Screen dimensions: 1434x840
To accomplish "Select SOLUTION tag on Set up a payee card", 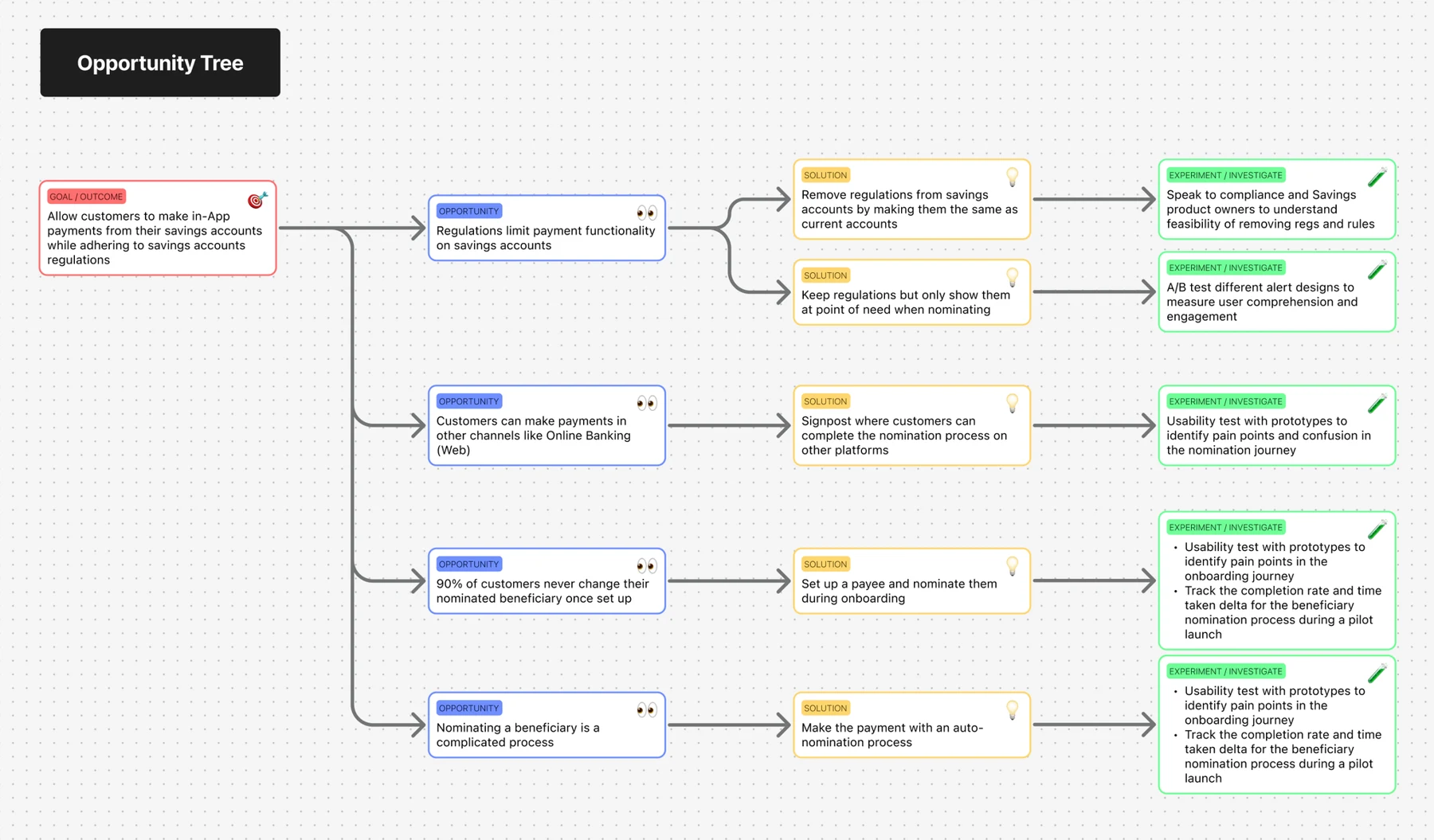I will 825,564.
